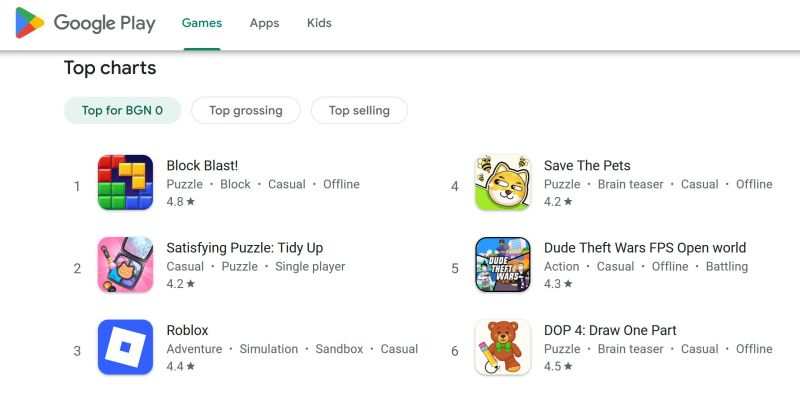
Task: Select the Top for BGN 0 chip
Action: pyautogui.click(x=122, y=111)
